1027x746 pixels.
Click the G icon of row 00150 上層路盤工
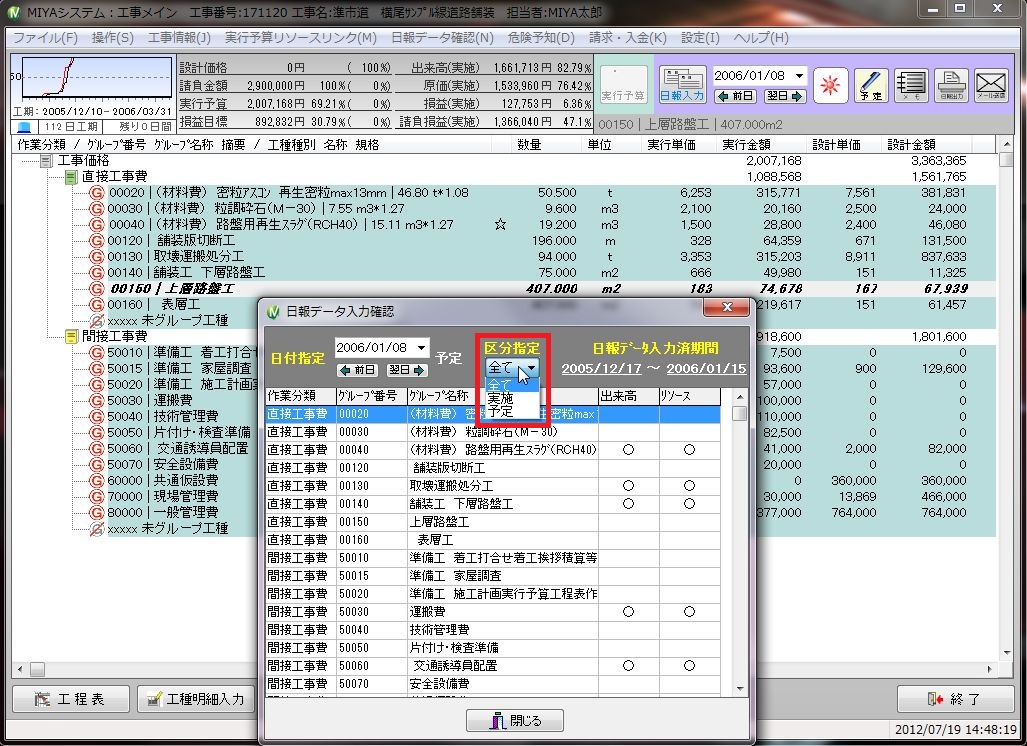[97, 289]
